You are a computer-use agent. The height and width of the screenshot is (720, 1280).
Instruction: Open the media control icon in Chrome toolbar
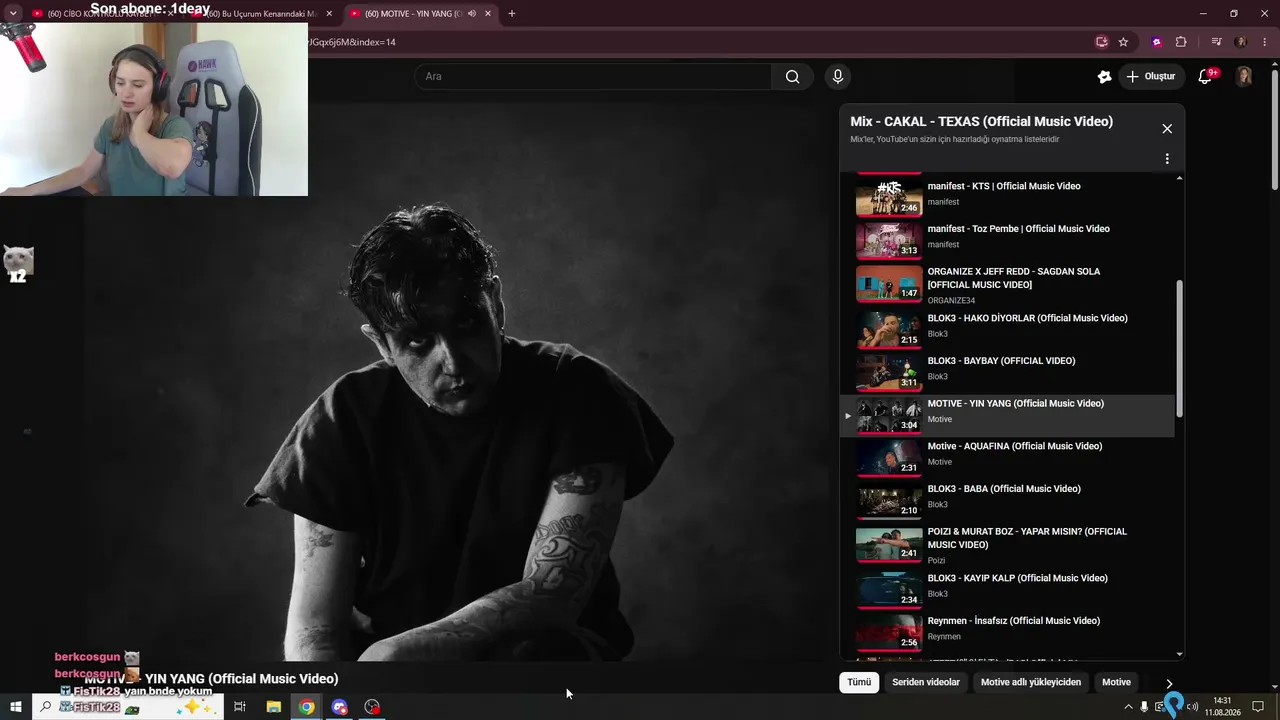tap(1216, 42)
